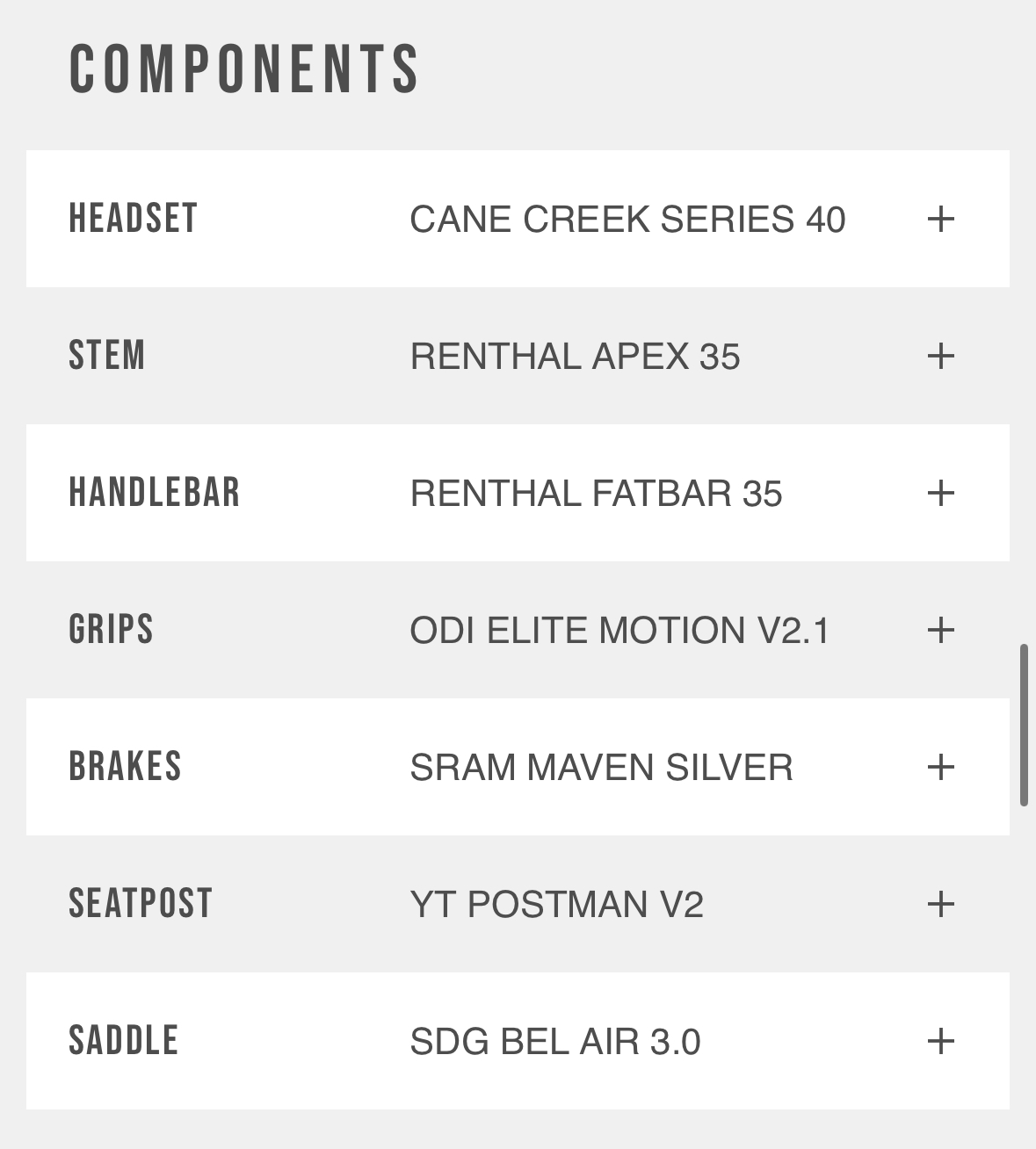
Task: Click Cane Creek Series 40 text
Action: pyautogui.click(x=627, y=220)
